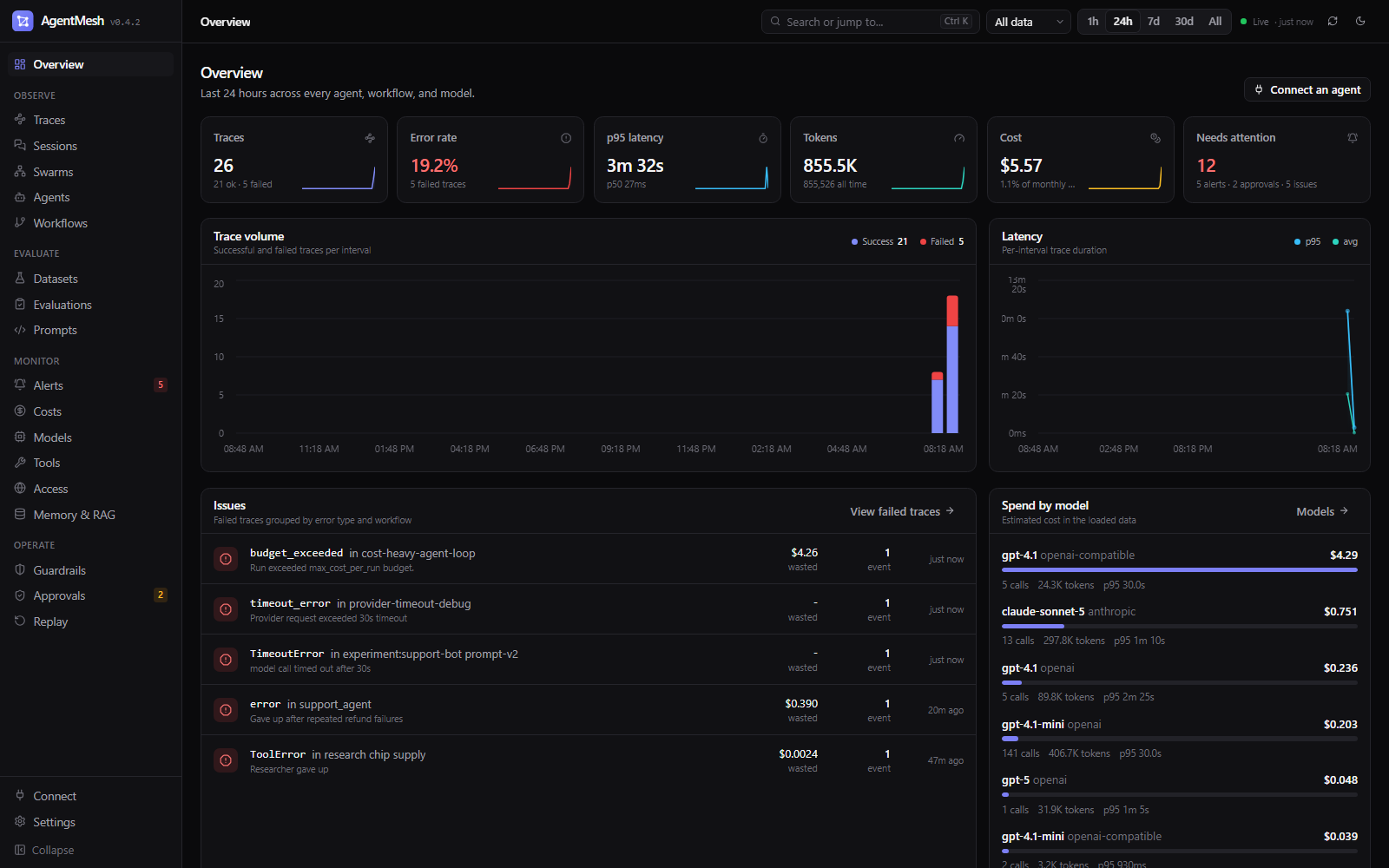Open the Sessions sidebar icon
This screenshot has height=868, width=1389.
[20, 146]
